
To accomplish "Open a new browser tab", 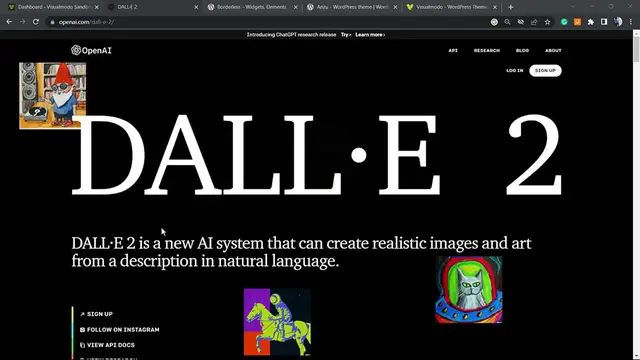I will (x=511, y=7).
